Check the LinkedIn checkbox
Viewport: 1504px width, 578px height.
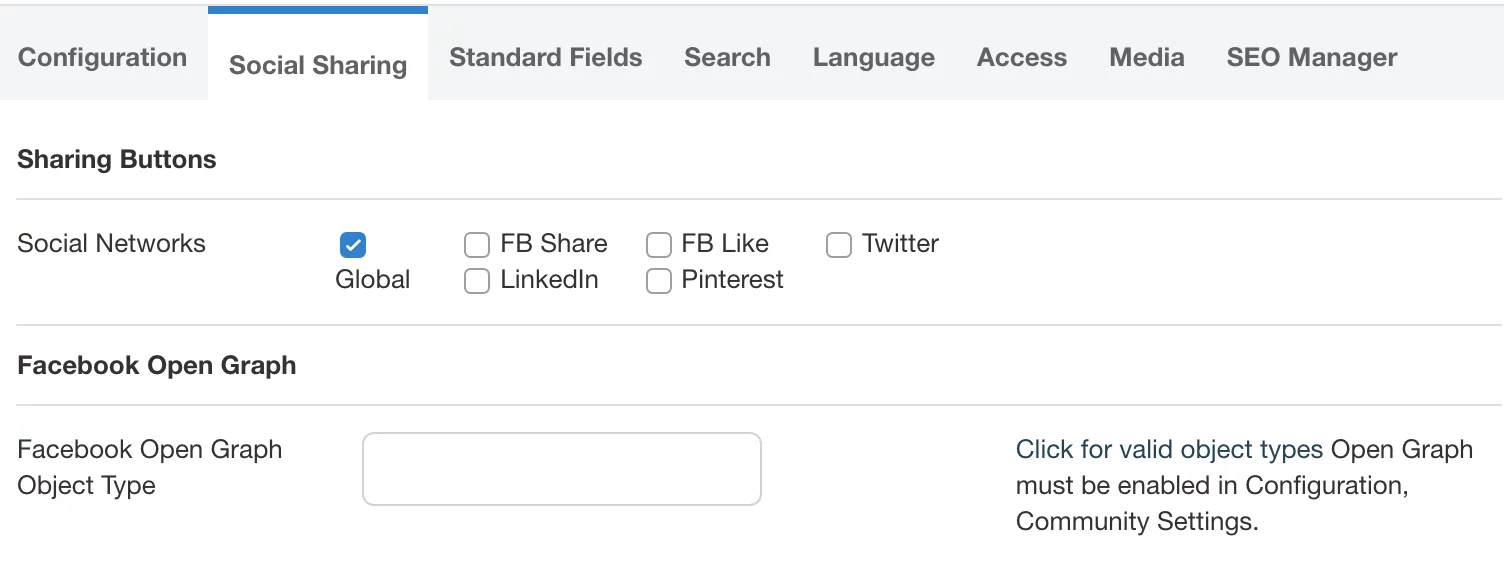pyautogui.click(x=477, y=281)
